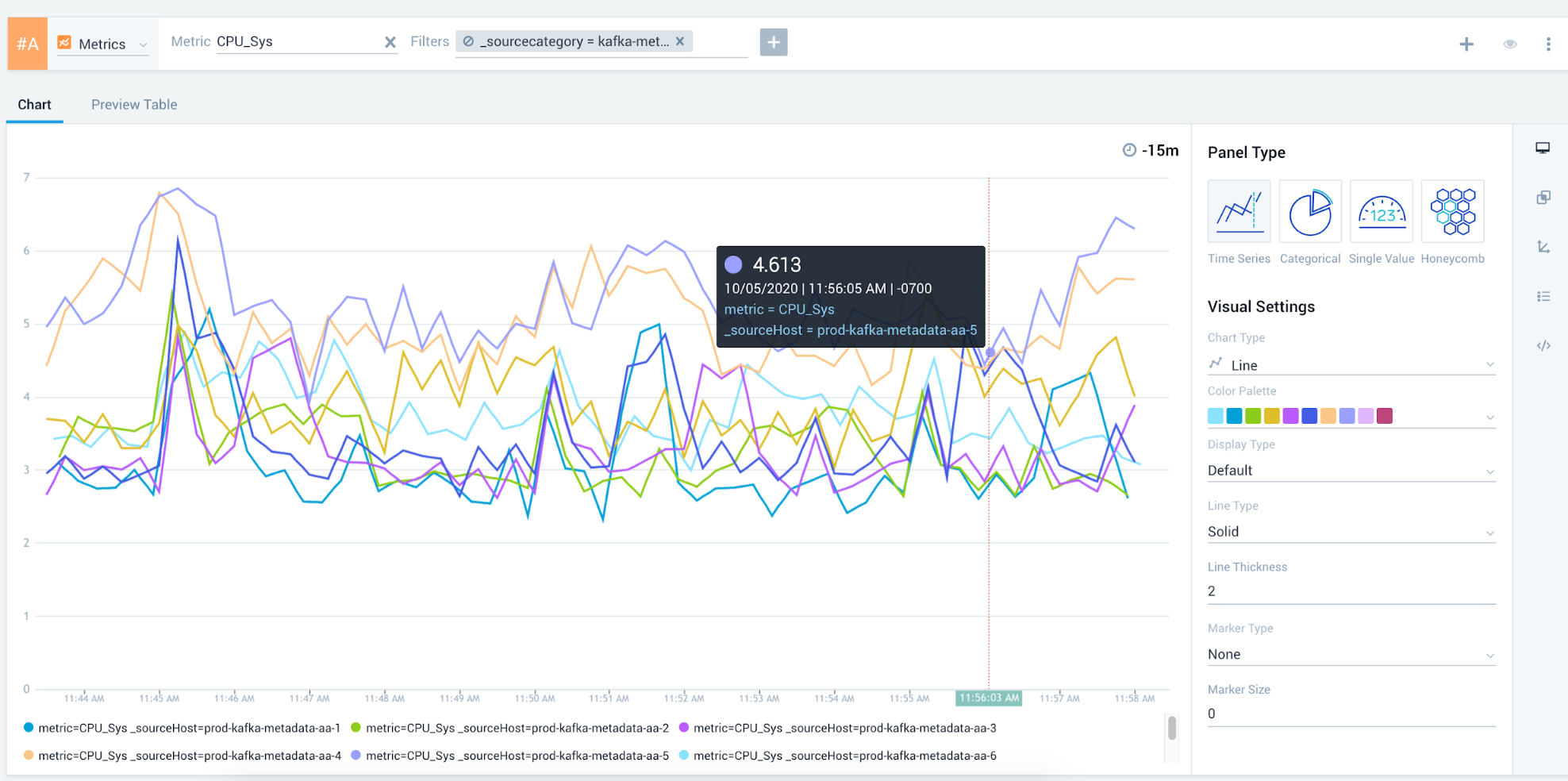Image resolution: width=1568 pixels, height=781 pixels.
Task: Switch to the Preview Table tab
Action: 133,104
